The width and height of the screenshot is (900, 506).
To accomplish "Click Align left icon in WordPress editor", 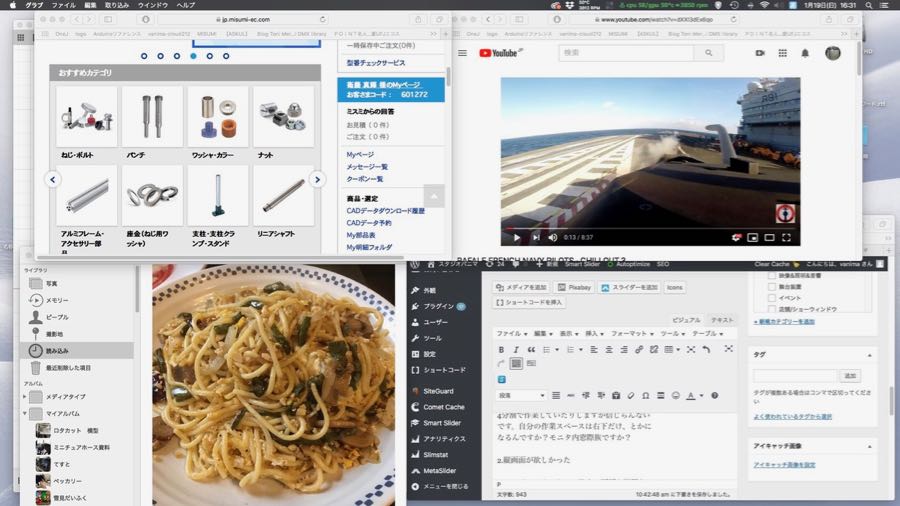I will tap(593, 349).
